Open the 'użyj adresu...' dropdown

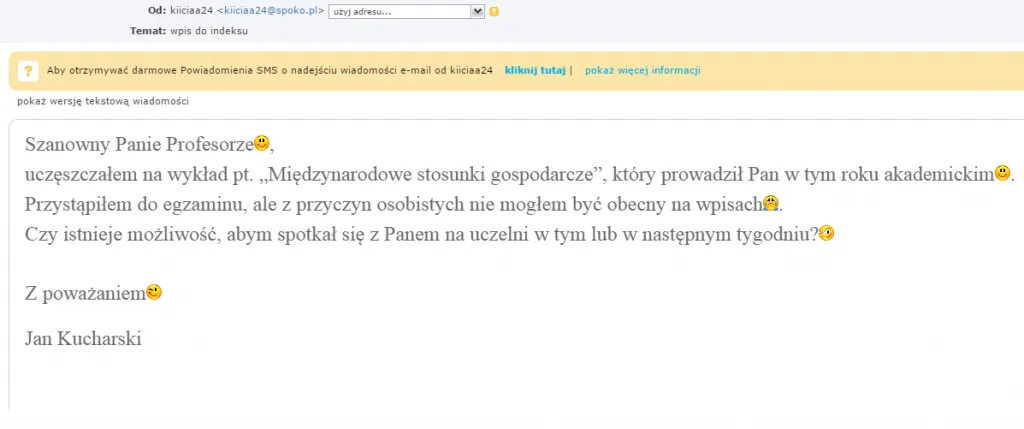[x=406, y=11]
